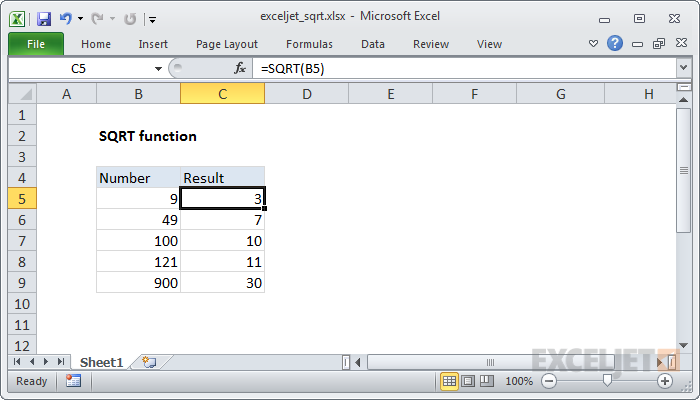Select the highlighted column C header
Image resolution: width=700 pixels, height=400 pixels.
click(222, 94)
